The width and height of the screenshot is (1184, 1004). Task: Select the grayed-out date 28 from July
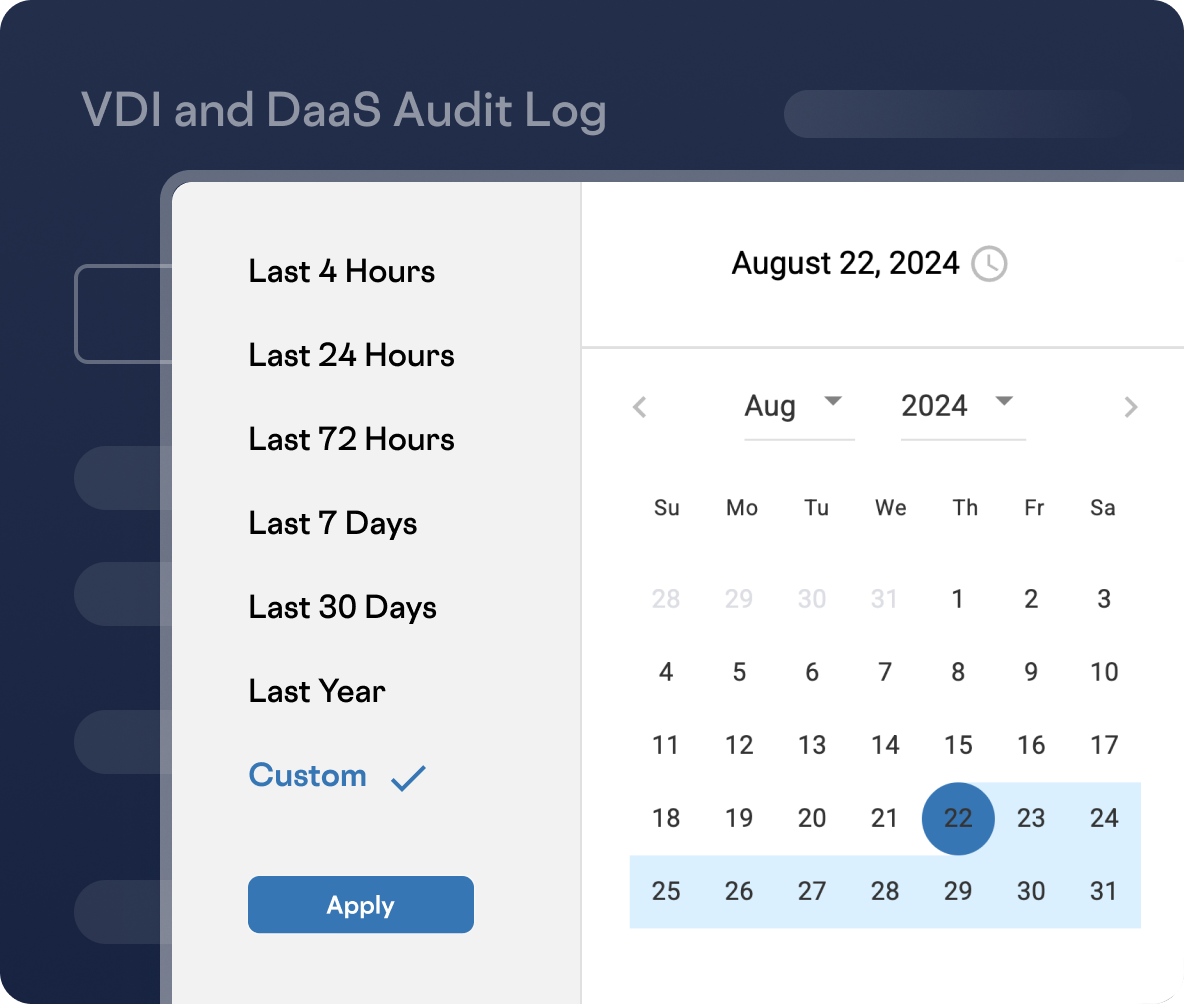(666, 599)
